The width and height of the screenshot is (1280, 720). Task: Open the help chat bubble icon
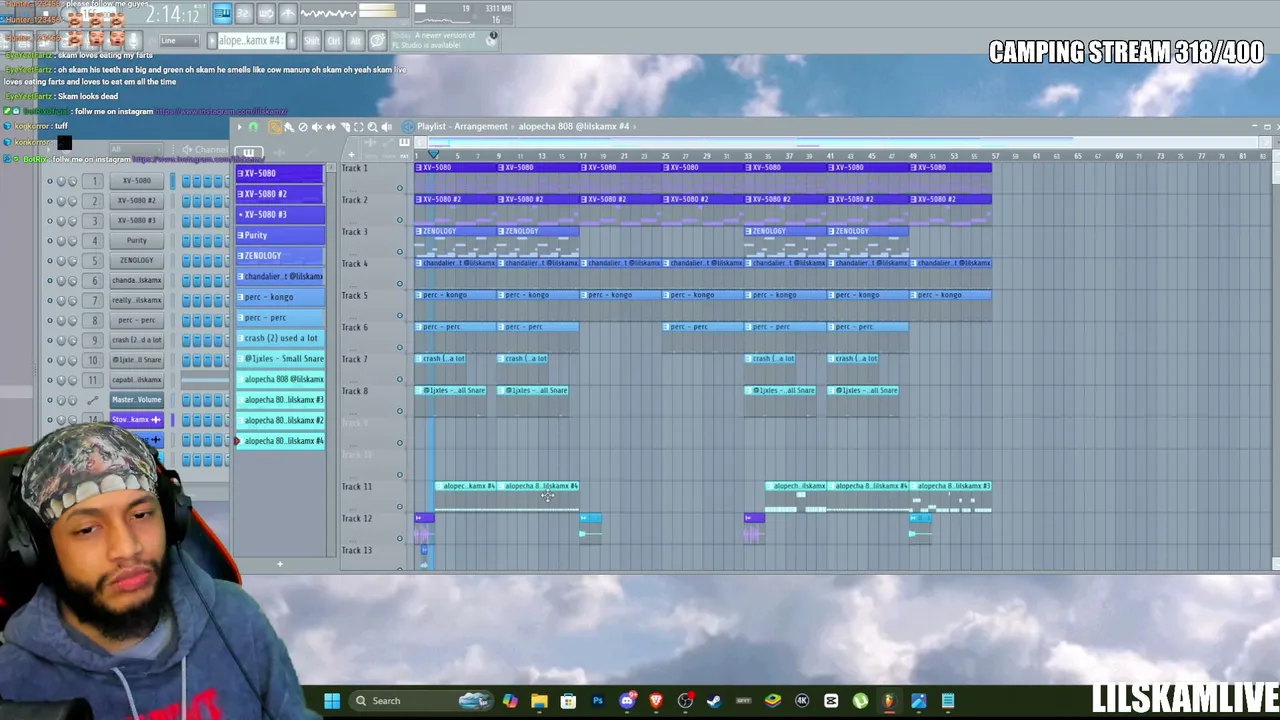click(377, 41)
